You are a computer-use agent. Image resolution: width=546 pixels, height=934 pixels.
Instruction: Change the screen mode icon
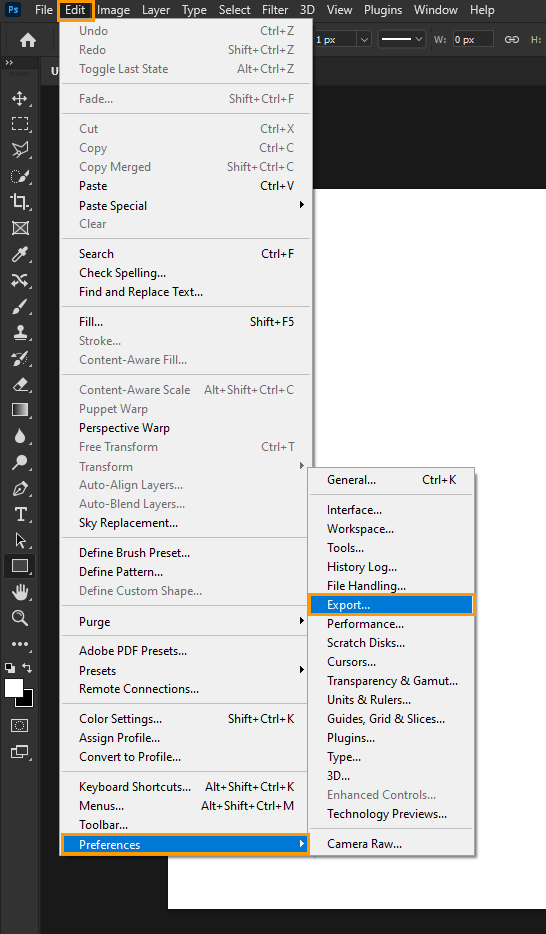pyautogui.click(x=20, y=752)
